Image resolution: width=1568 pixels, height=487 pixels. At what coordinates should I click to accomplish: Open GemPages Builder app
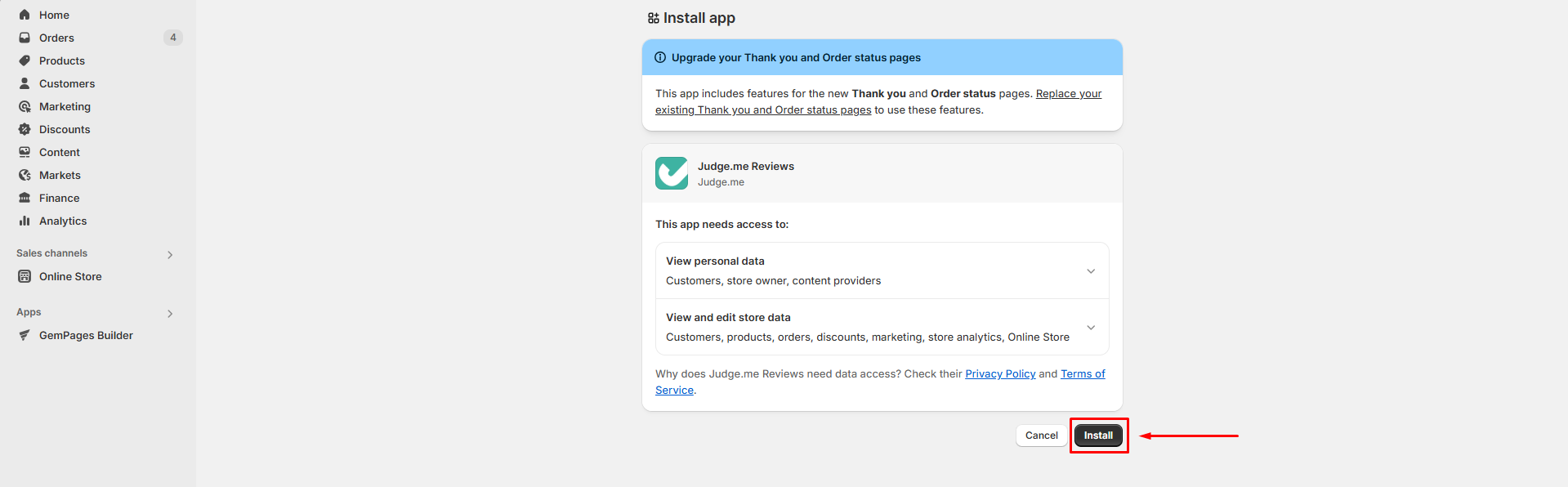[x=86, y=335]
